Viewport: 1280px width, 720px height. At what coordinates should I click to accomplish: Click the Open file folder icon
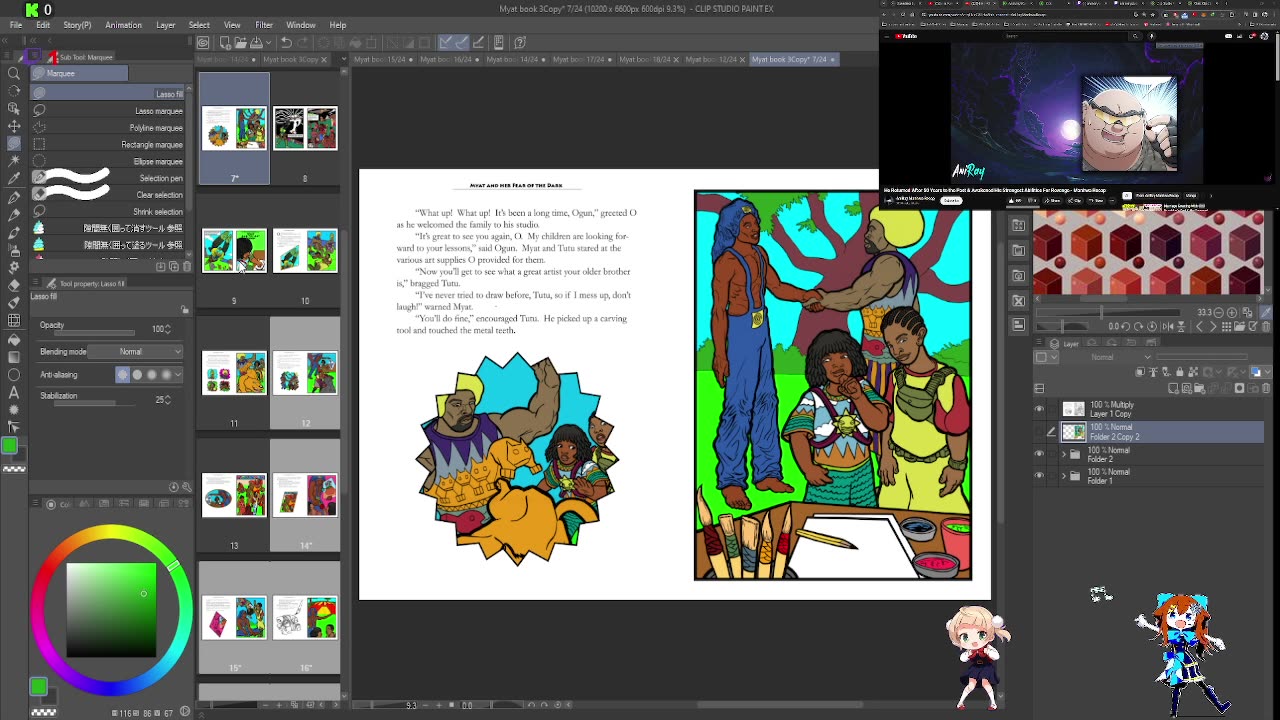(x=241, y=42)
